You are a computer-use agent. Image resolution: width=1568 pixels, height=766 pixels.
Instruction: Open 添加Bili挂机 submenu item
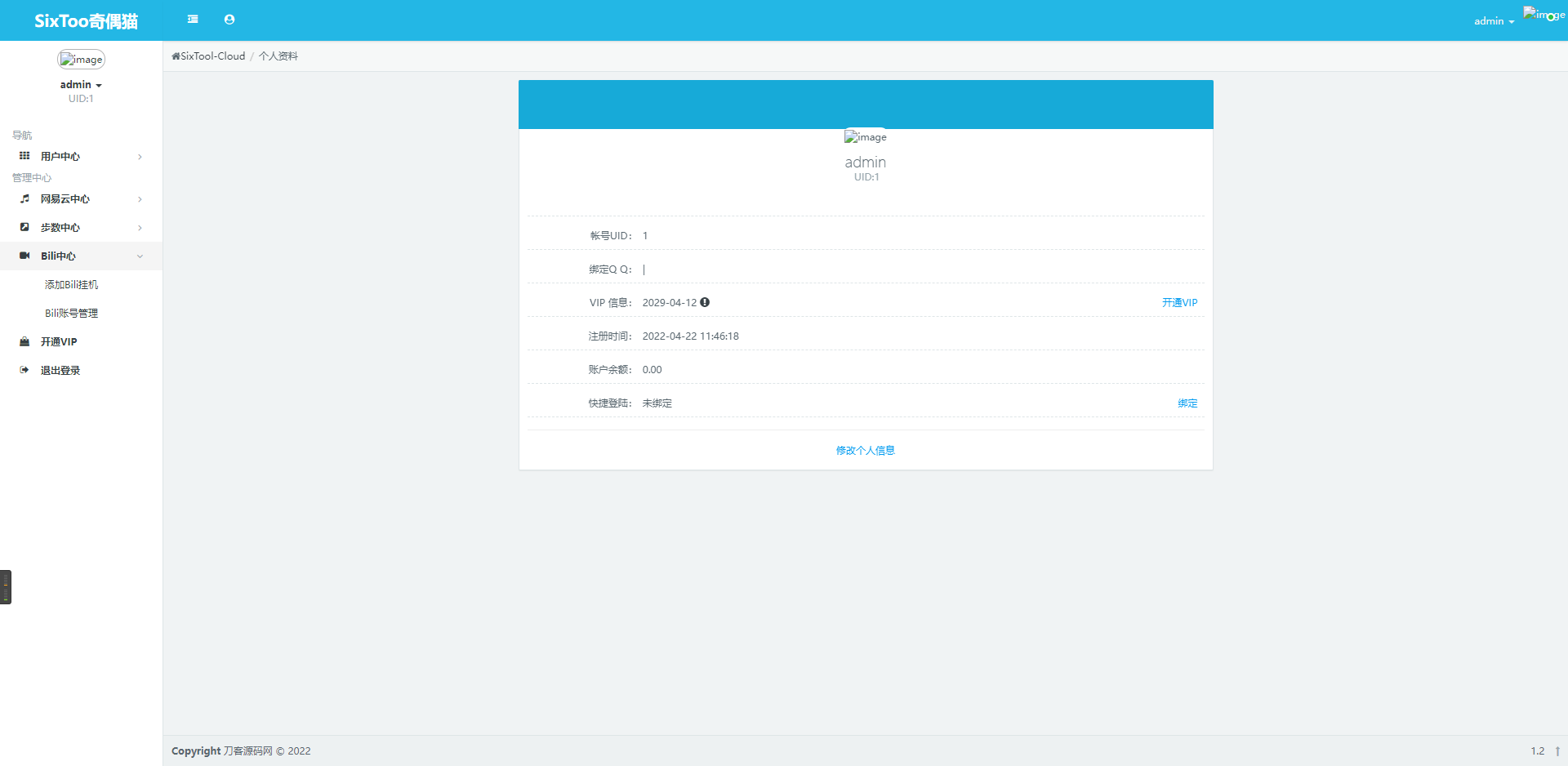(x=71, y=284)
